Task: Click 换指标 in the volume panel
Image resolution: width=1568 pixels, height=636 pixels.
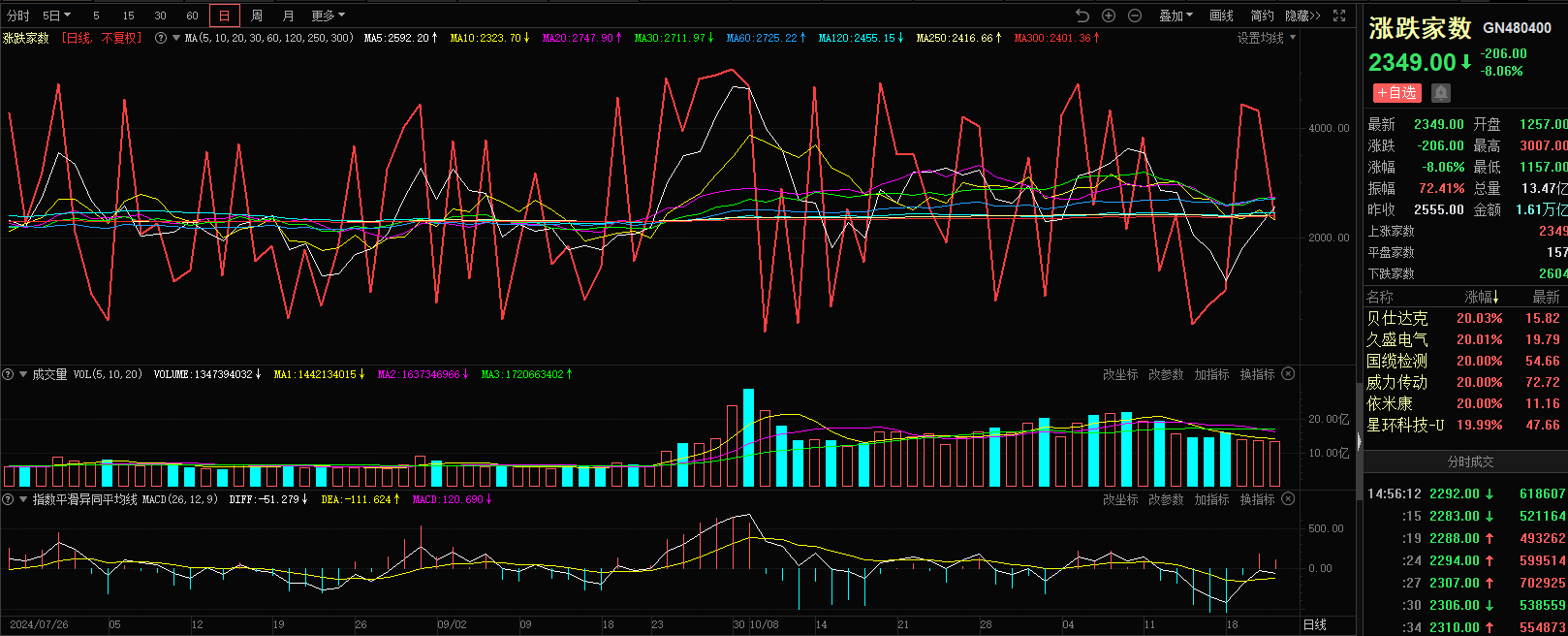Action: [1257, 374]
